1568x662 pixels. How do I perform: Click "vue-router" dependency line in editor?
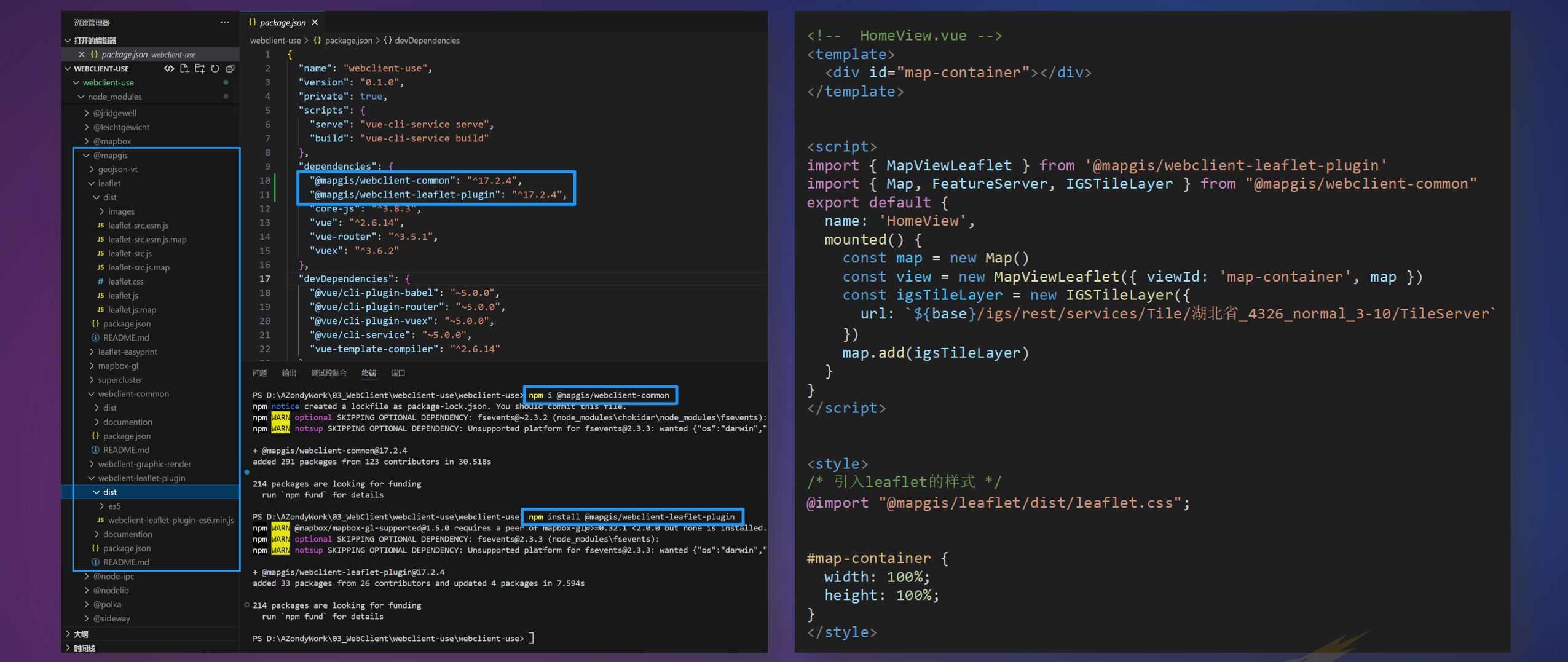point(374,237)
